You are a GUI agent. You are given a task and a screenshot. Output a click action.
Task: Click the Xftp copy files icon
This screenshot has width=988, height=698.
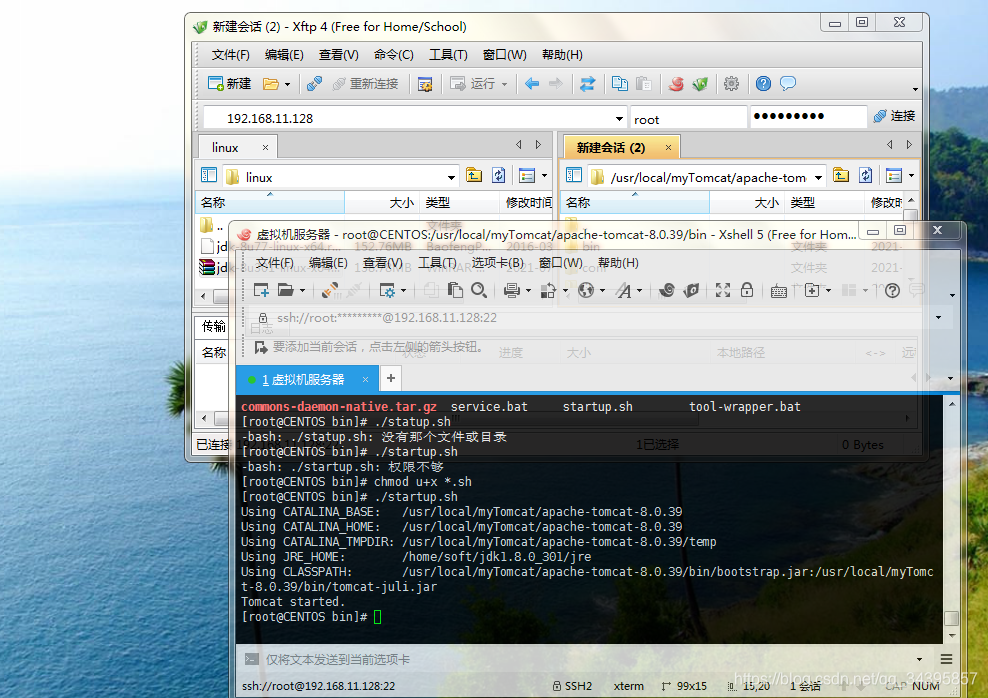619,84
